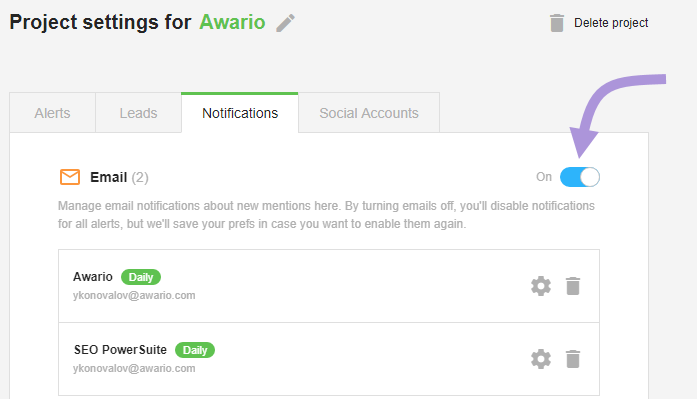Click the Delete project trash icon
This screenshot has width=697, height=399.
[x=557, y=23]
